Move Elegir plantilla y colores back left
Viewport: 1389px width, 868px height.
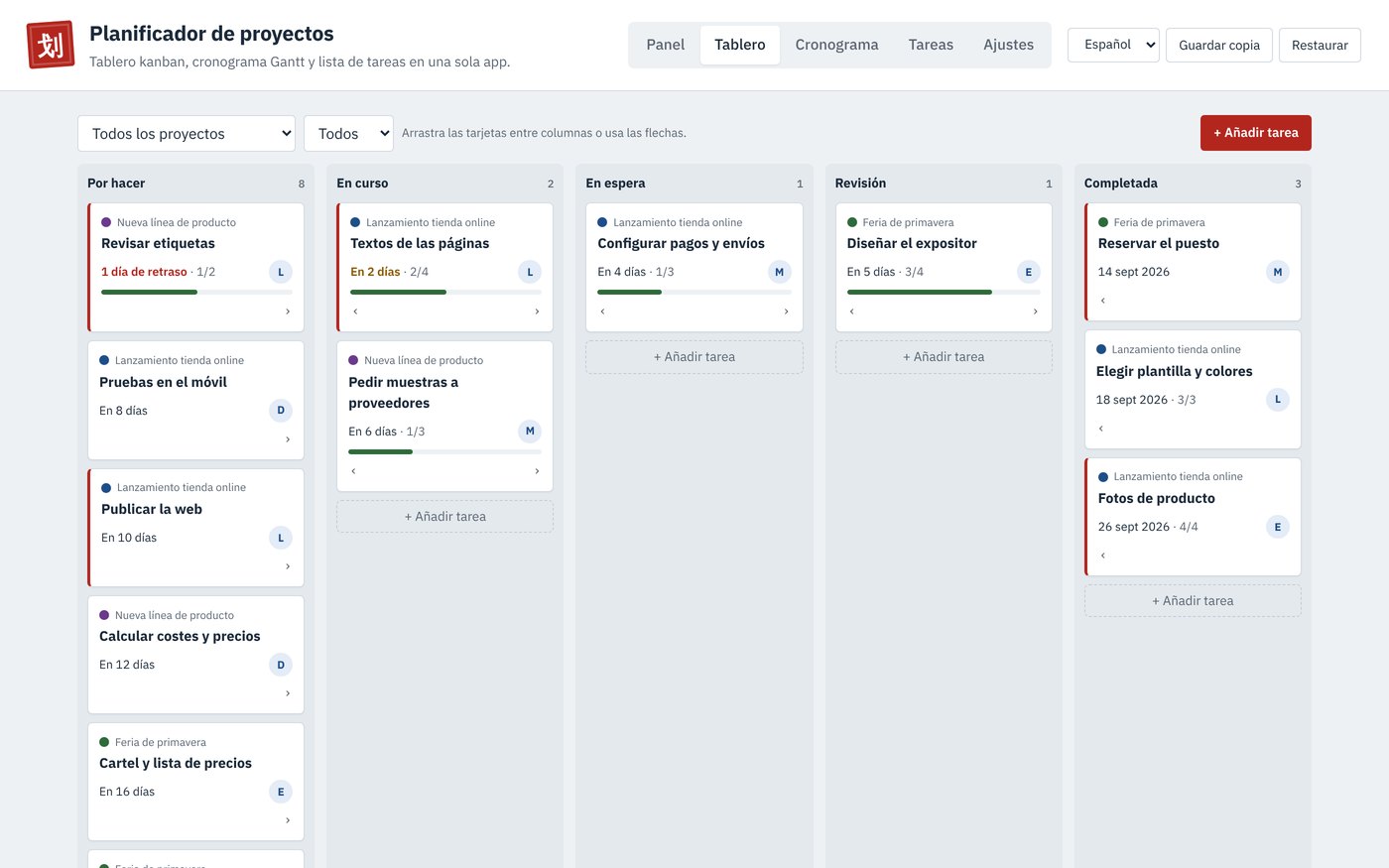point(1100,429)
